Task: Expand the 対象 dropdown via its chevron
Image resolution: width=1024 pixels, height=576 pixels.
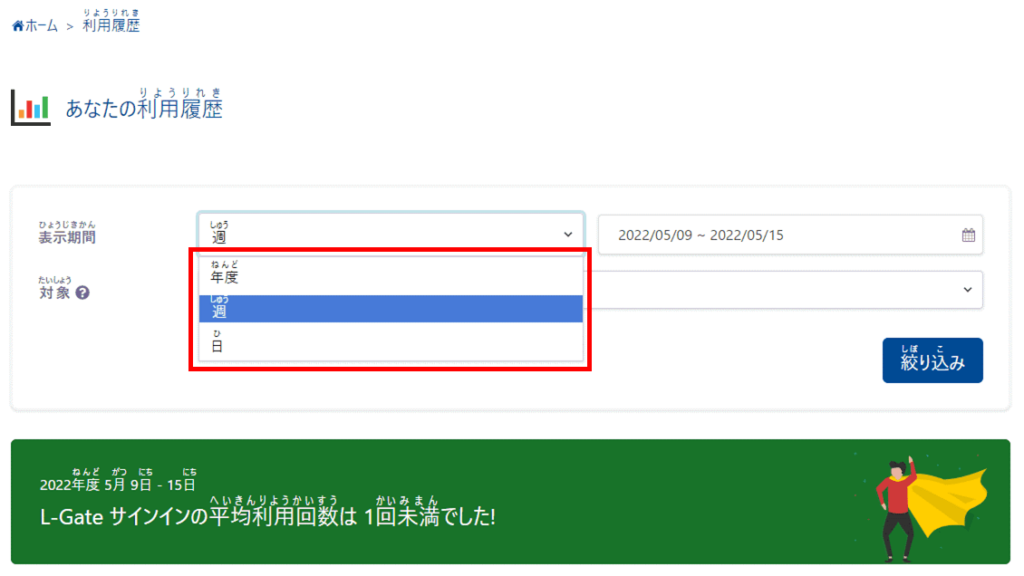Action: pos(967,289)
